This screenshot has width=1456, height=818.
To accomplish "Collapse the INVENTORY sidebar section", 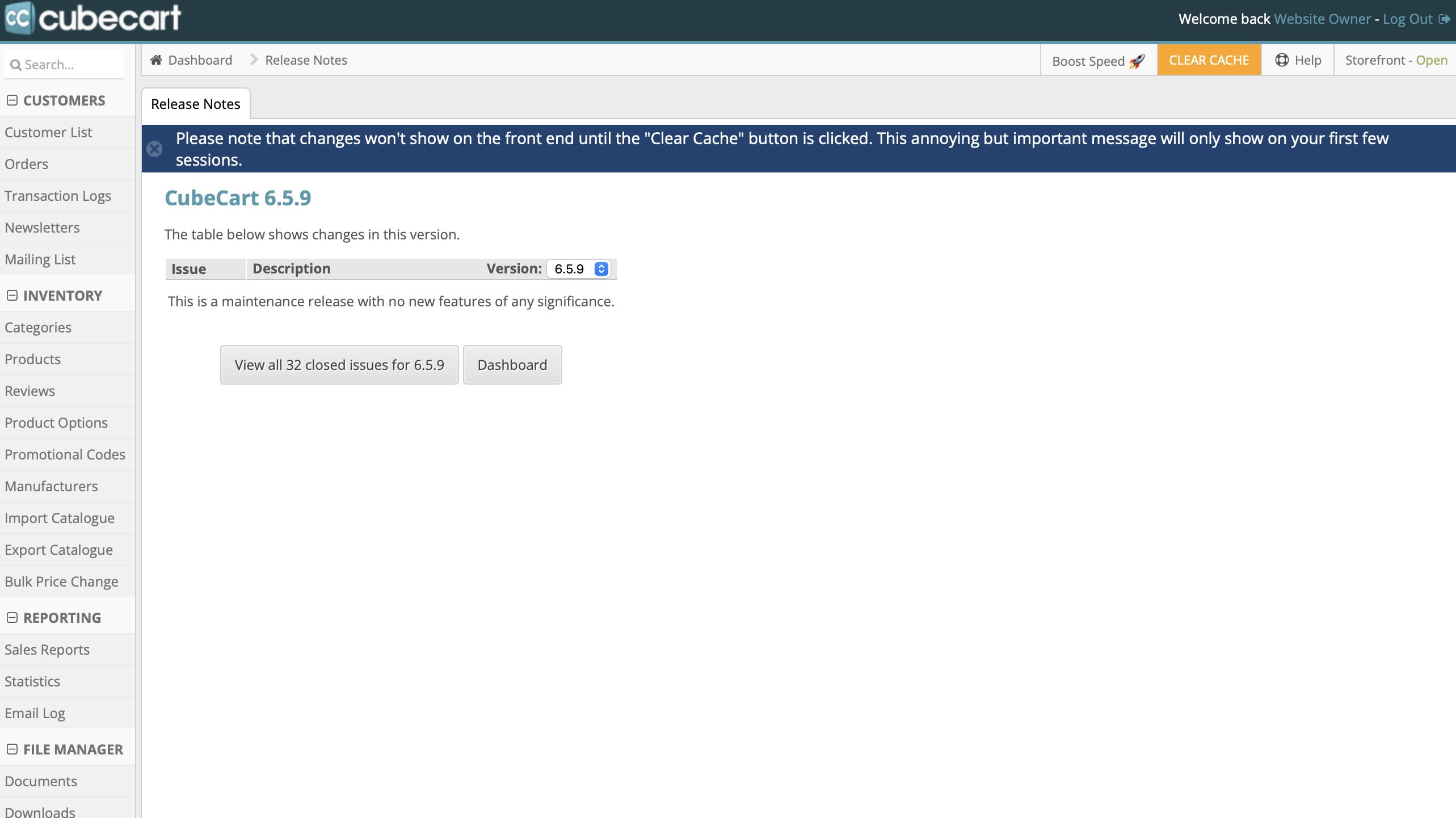I will [x=12, y=295].
